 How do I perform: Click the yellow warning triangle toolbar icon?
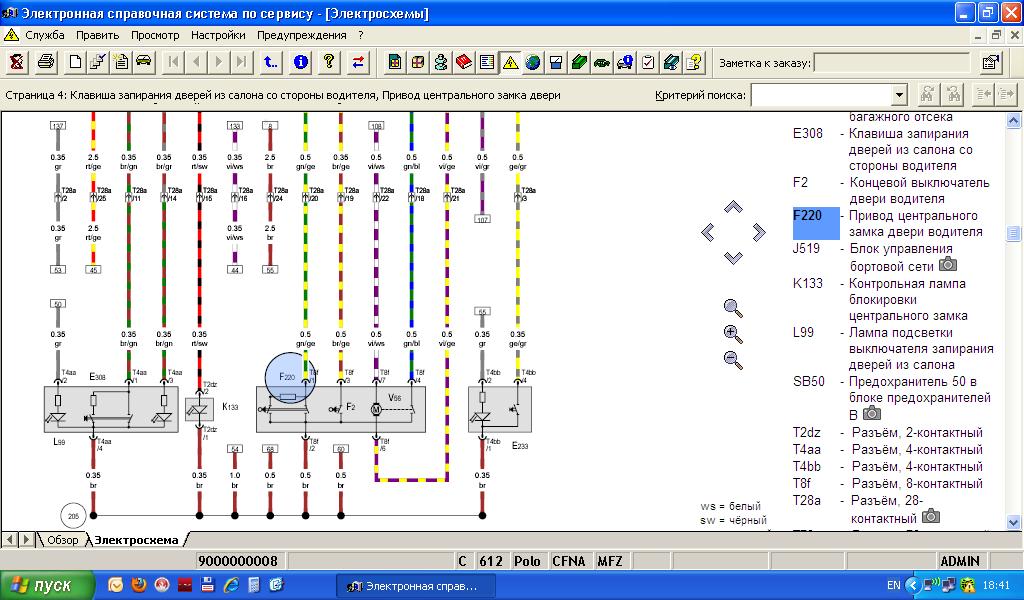(x=510, y=63)
